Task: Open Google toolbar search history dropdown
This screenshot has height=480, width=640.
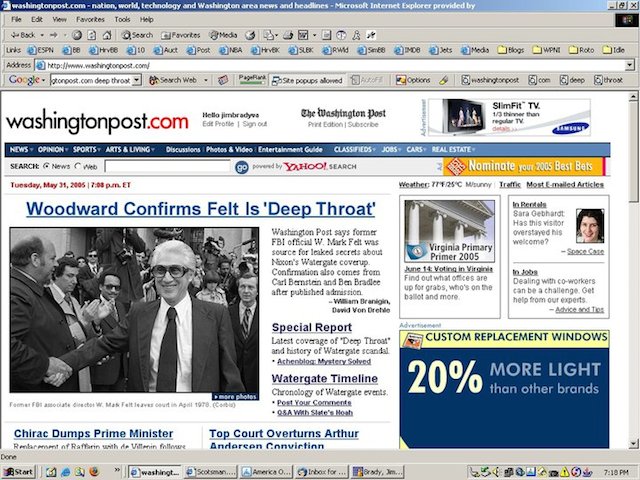Action: point(137,80)
